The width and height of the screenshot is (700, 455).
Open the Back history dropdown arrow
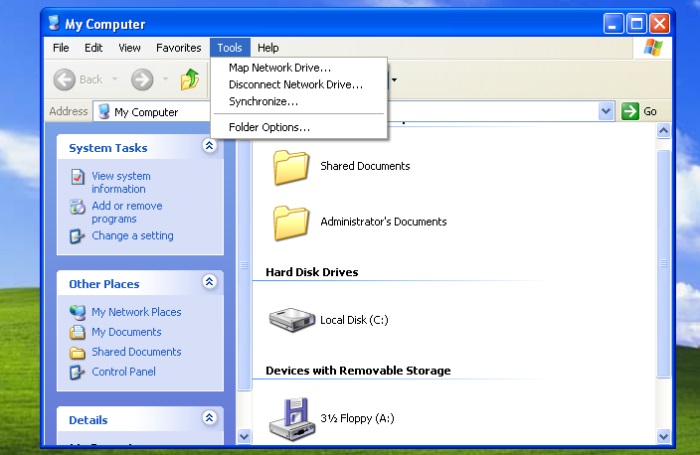pos(115,79)
